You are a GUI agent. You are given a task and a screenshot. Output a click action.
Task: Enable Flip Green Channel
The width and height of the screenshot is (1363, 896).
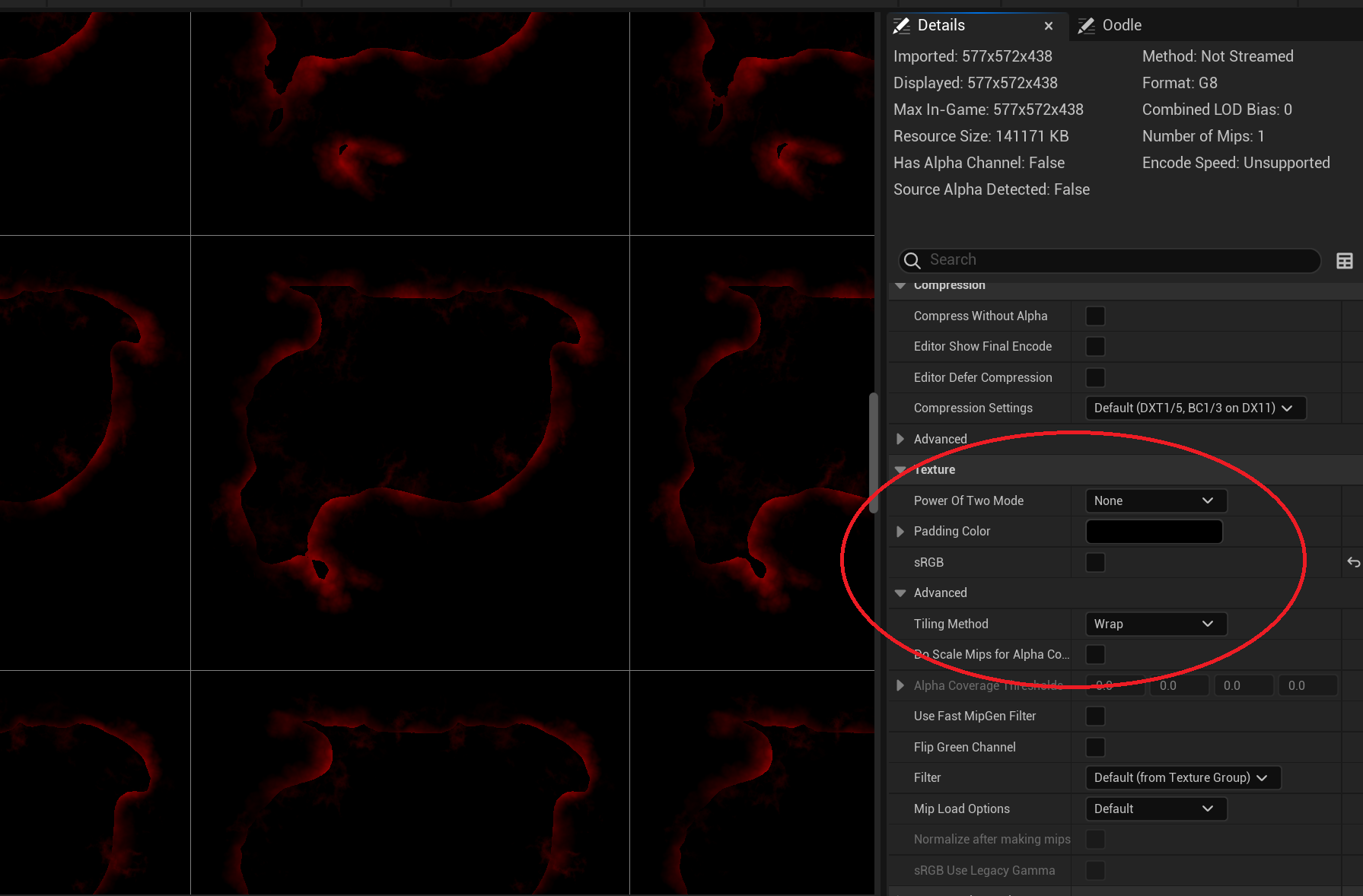(x=1094, y=747)
